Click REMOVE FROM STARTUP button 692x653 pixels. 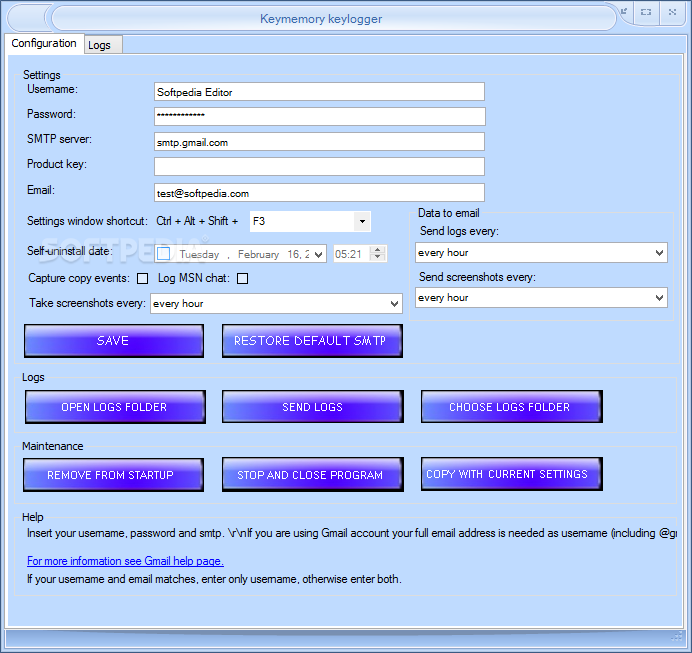tap(113, 475)
